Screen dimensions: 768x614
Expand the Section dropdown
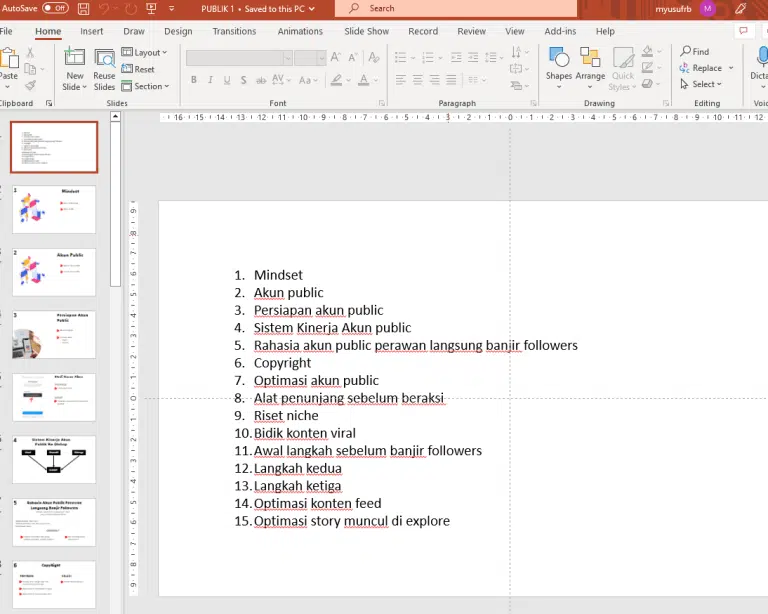(x=146, y=87)
